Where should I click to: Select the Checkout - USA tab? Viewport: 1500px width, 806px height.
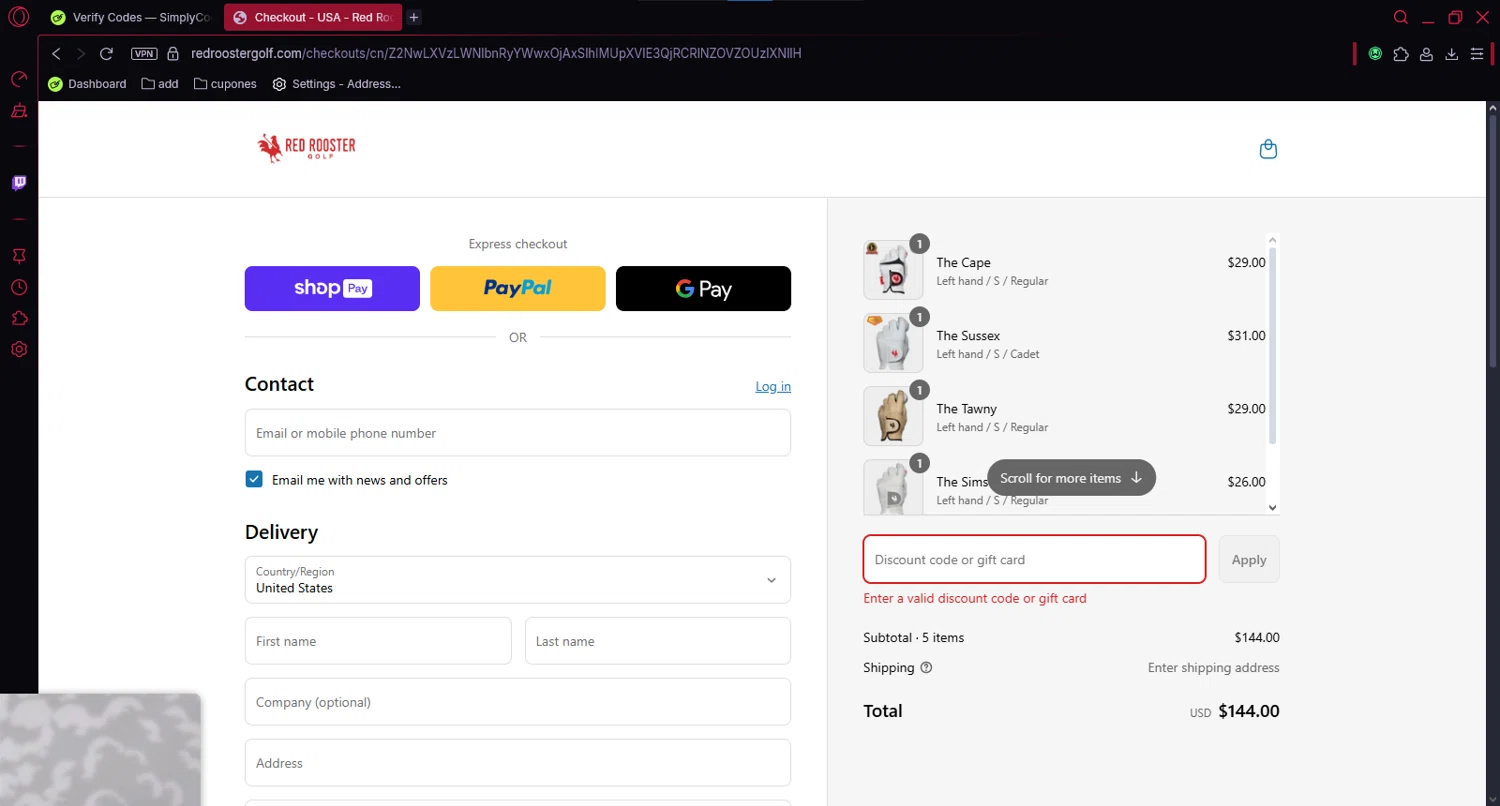pos(313,17)
